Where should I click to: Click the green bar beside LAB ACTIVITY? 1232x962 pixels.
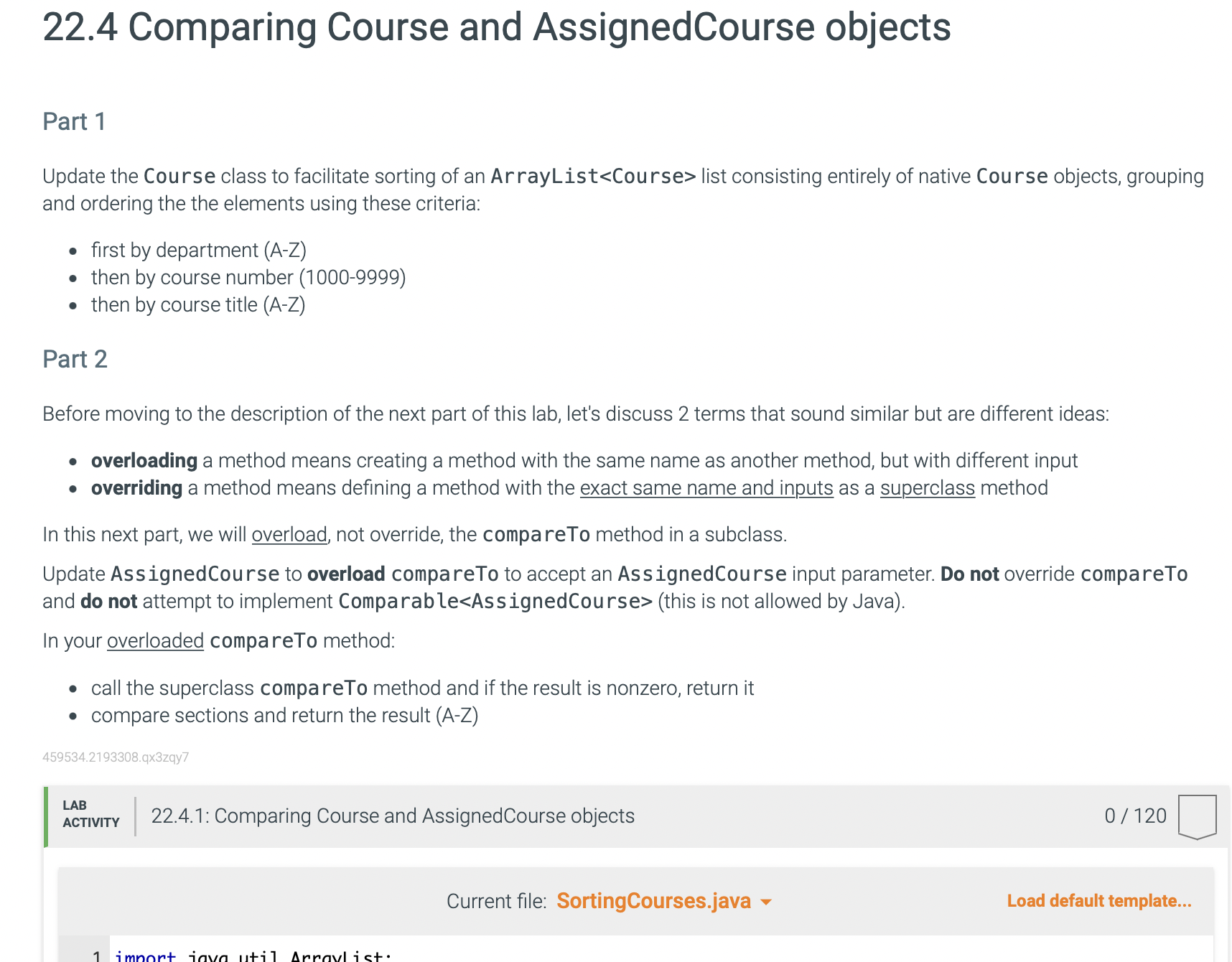[45, 816]
